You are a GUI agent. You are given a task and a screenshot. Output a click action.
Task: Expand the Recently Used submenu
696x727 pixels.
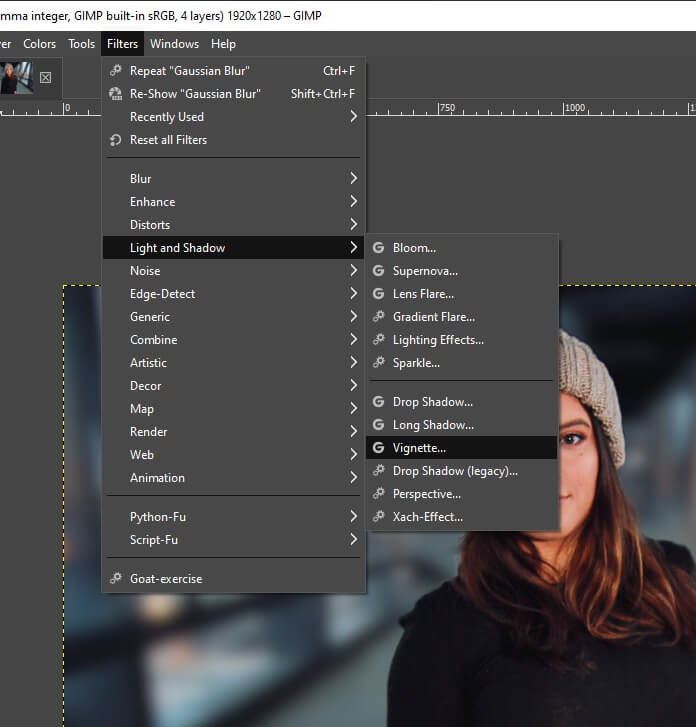[353, 117]
